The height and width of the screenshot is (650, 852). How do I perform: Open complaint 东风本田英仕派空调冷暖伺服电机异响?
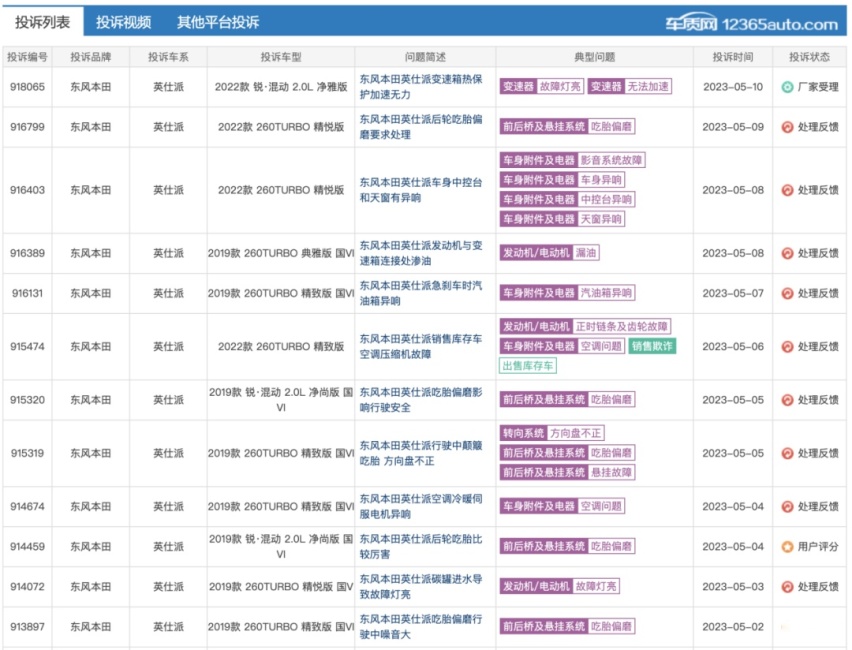coord(421,507)
